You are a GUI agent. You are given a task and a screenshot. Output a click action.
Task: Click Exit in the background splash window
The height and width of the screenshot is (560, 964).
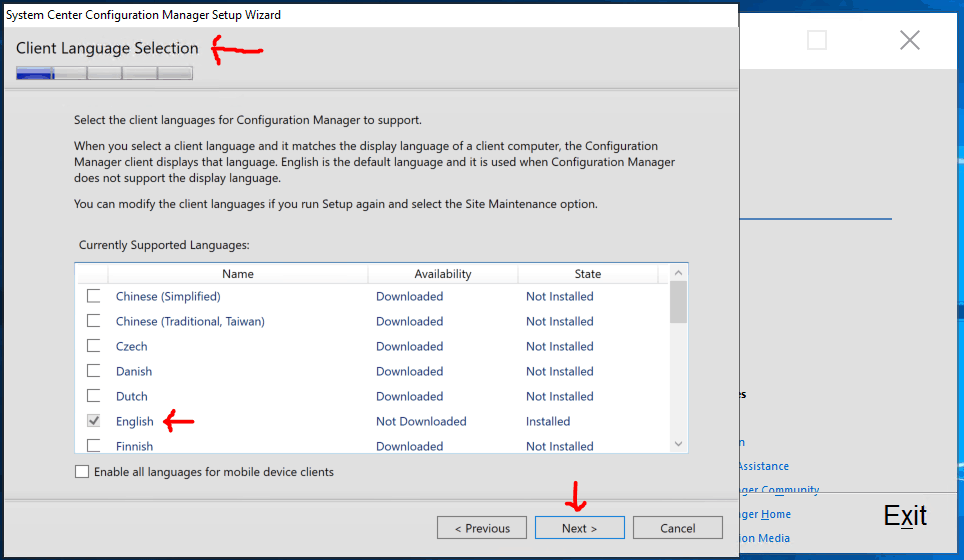pos(905,515)
